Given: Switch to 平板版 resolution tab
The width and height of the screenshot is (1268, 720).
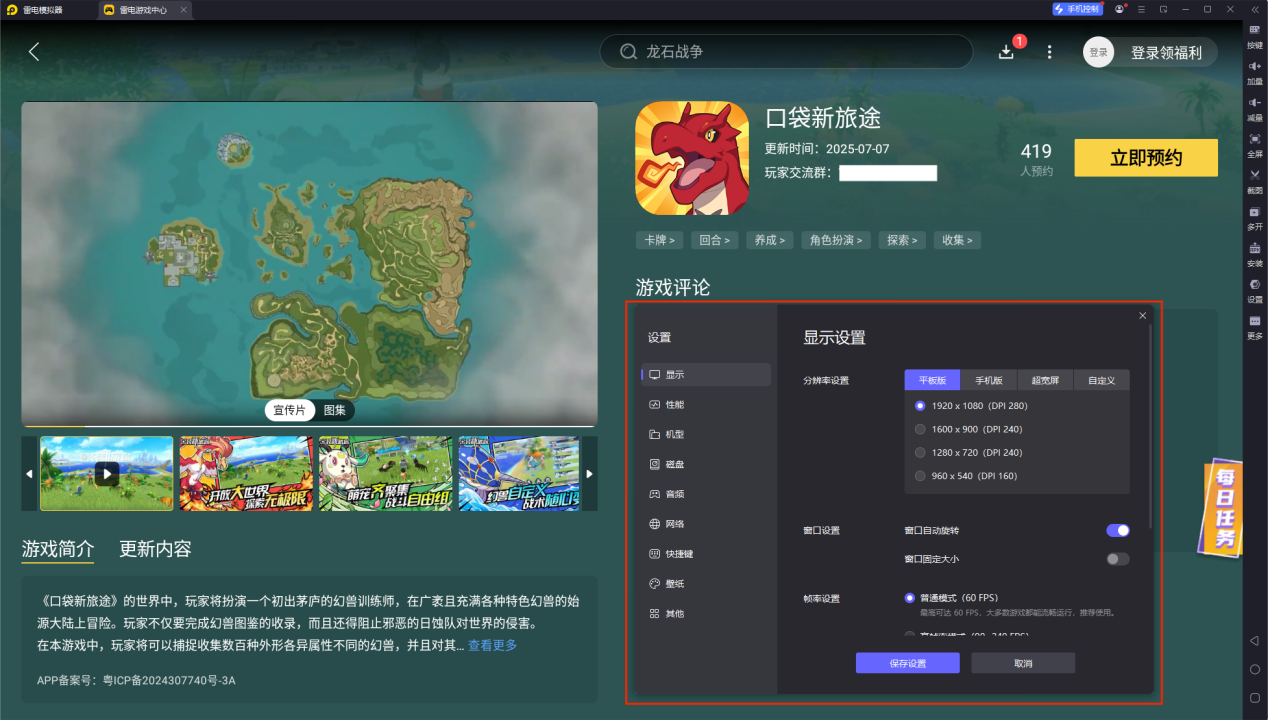Looking at the screenshot, I should (x=932, y=380).
